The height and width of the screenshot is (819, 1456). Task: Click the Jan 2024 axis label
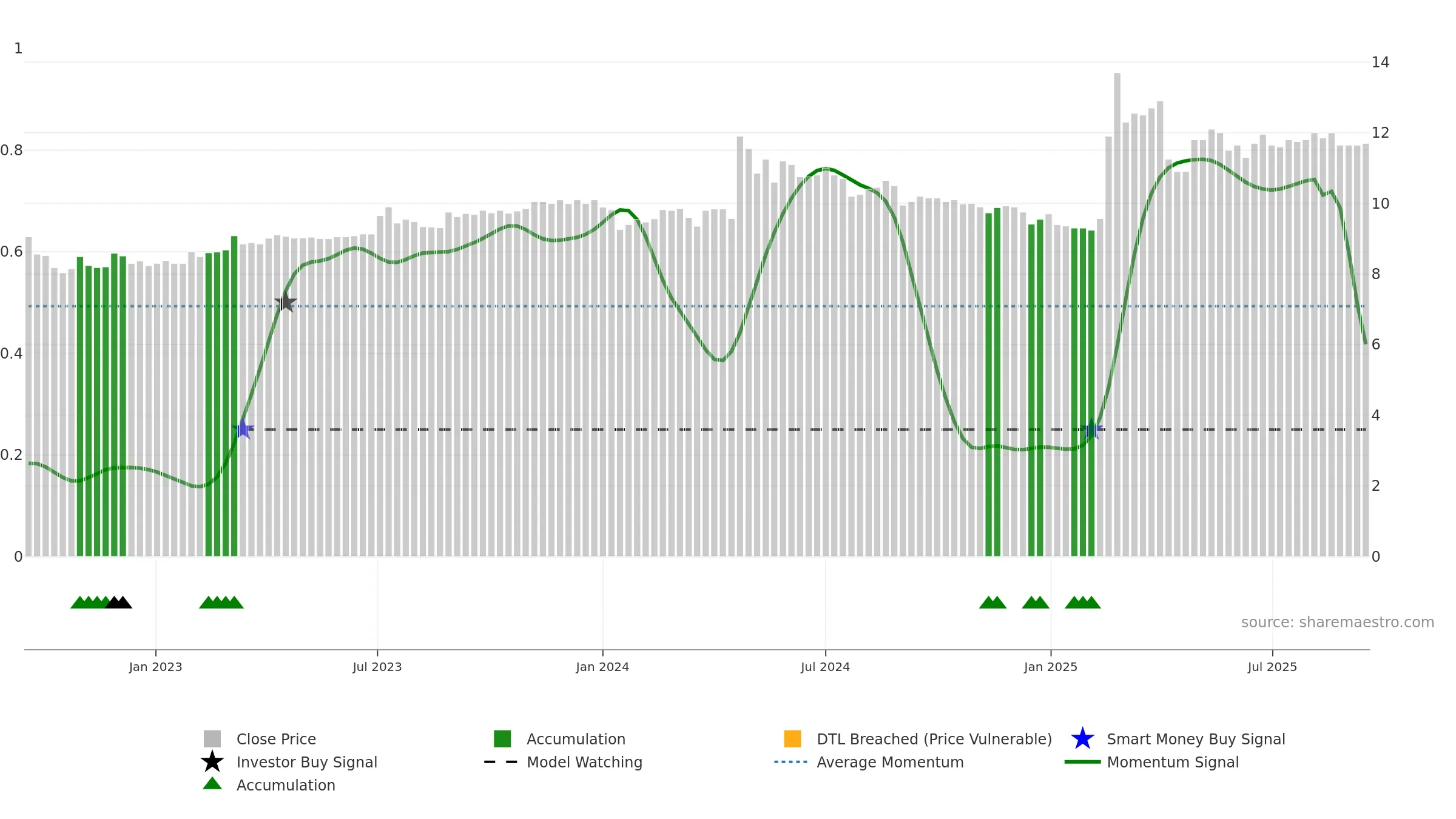602,667
